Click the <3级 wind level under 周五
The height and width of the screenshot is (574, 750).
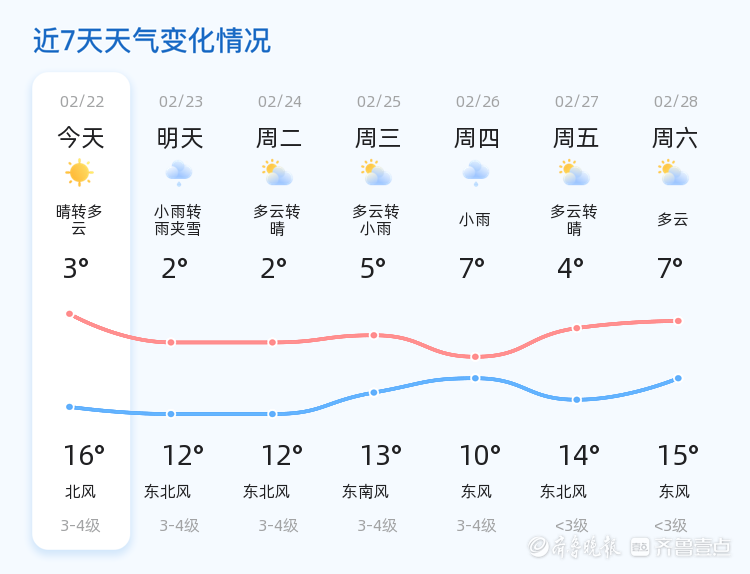tap(571, 525)
